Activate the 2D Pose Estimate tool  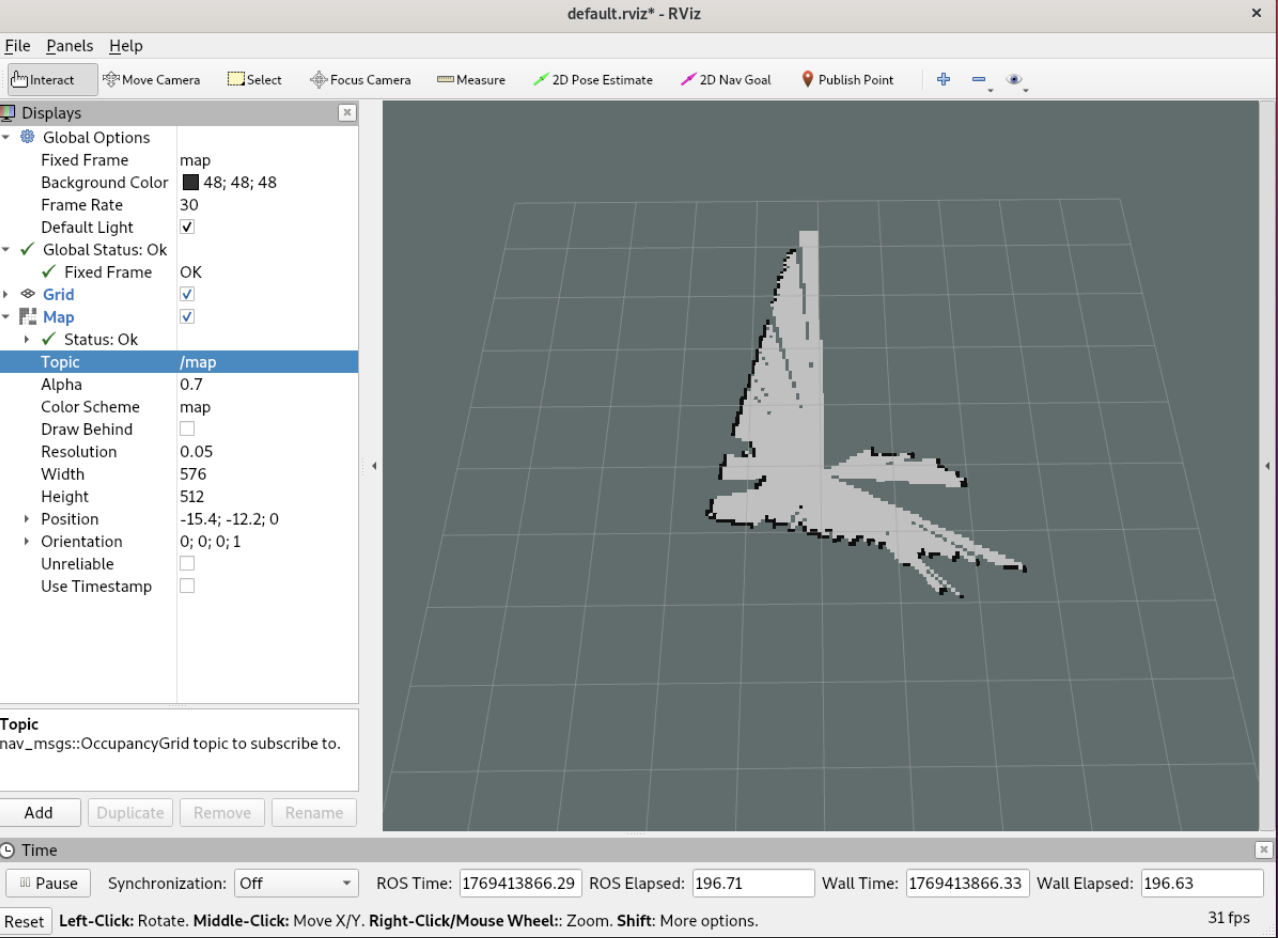[x=593, y=80]
